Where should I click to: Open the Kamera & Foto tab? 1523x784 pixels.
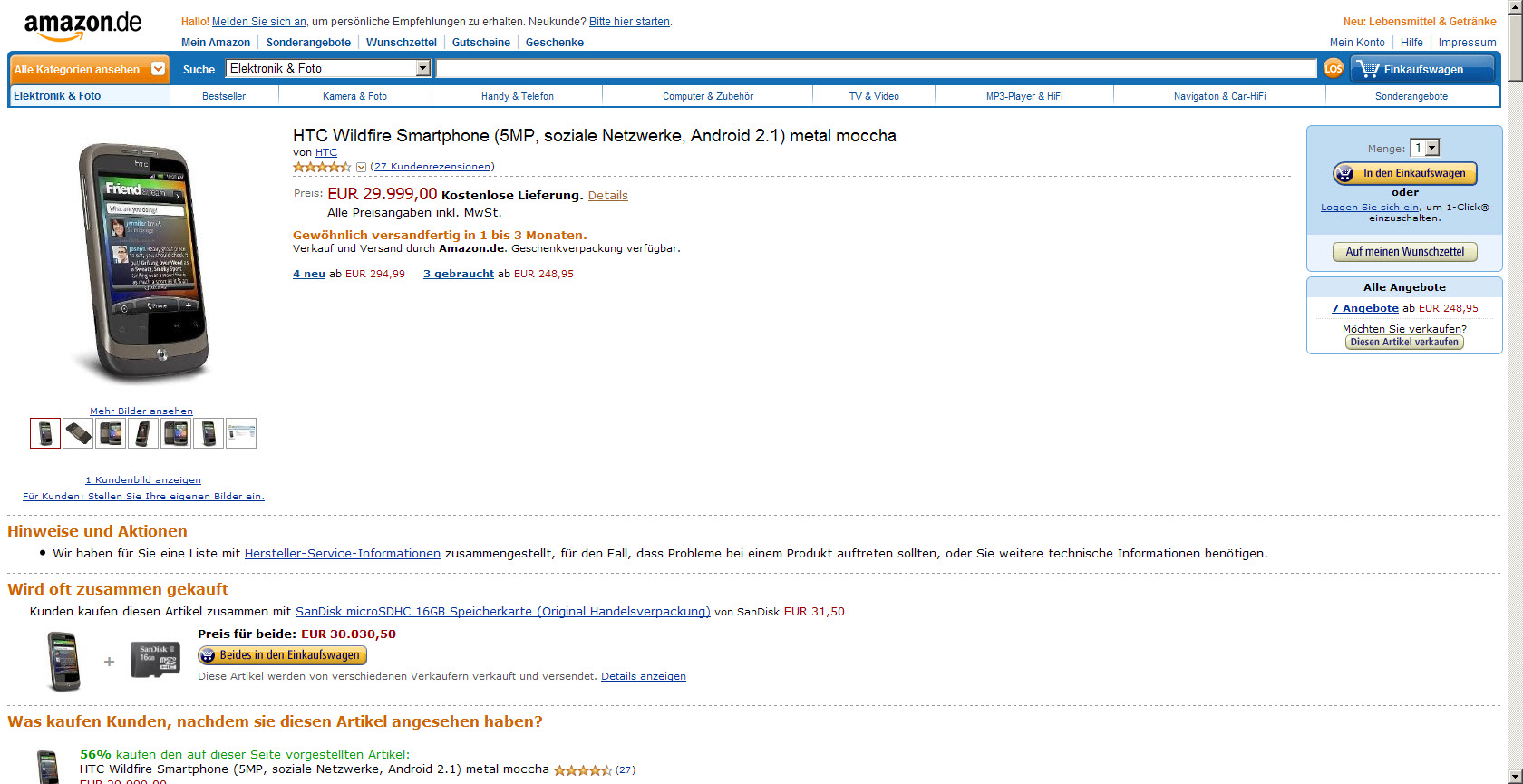(354, 96)
